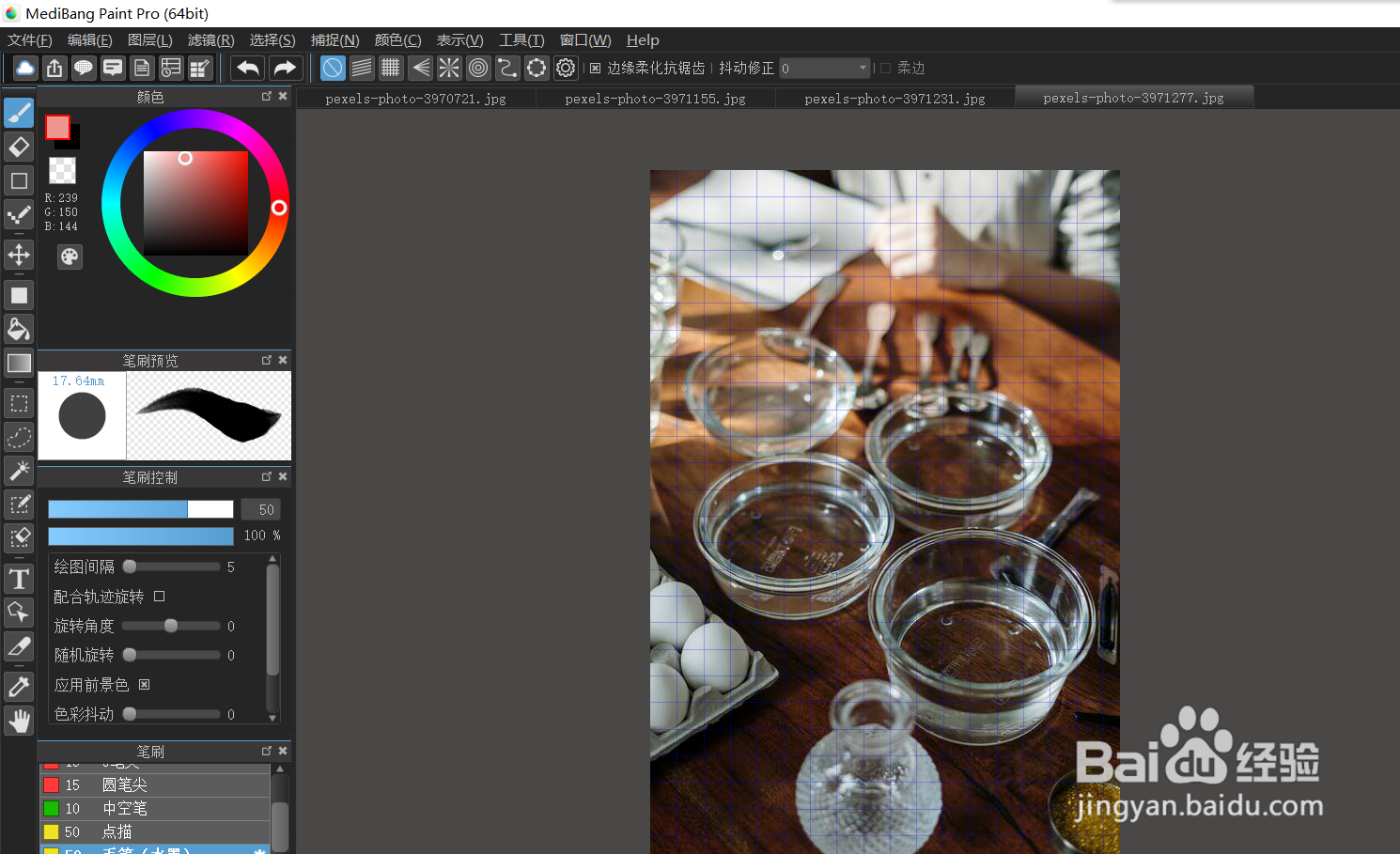This screenshot has width=1400, height=854.
Task: Click the lined-page icon in the toolbar
Action: pos(142,68)
